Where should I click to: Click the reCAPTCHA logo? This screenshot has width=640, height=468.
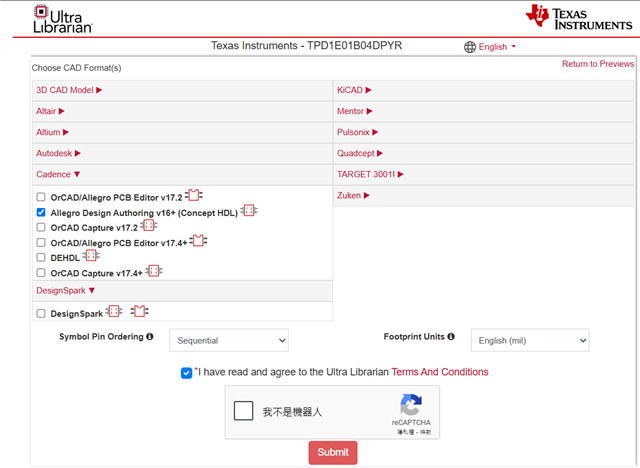411,404
